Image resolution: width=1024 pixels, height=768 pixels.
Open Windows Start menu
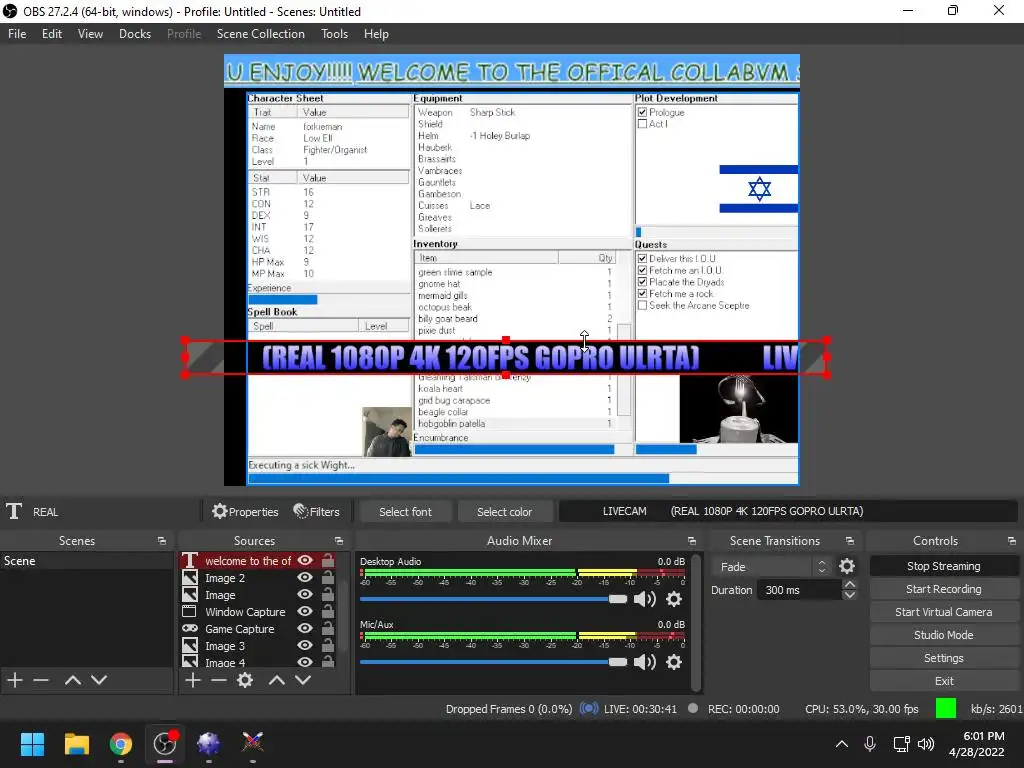pos(32,743)
